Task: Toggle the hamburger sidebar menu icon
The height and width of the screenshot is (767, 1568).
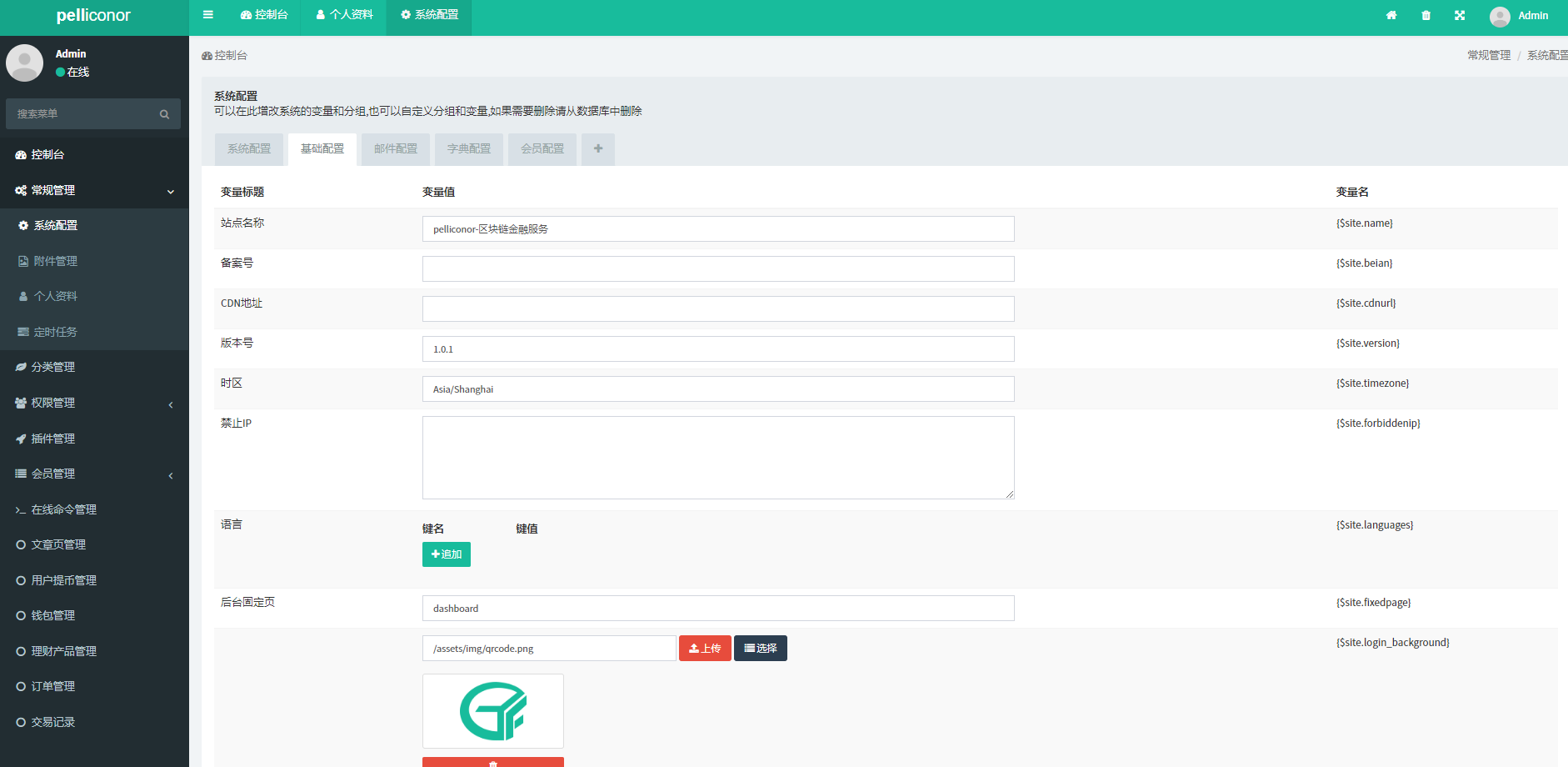Action: 208,15
